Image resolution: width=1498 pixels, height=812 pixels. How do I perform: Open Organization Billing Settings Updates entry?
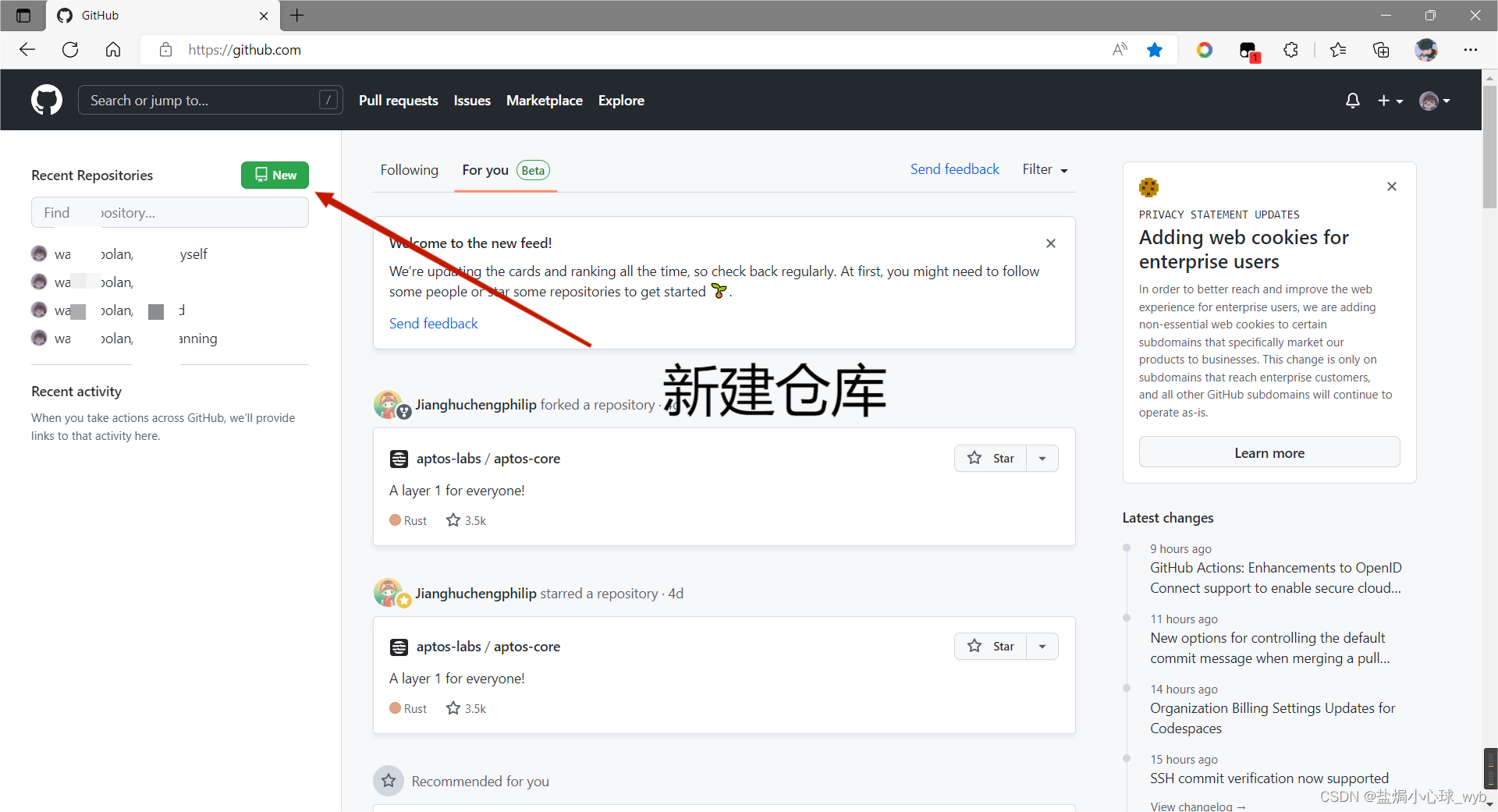[x=1273, y=718]
